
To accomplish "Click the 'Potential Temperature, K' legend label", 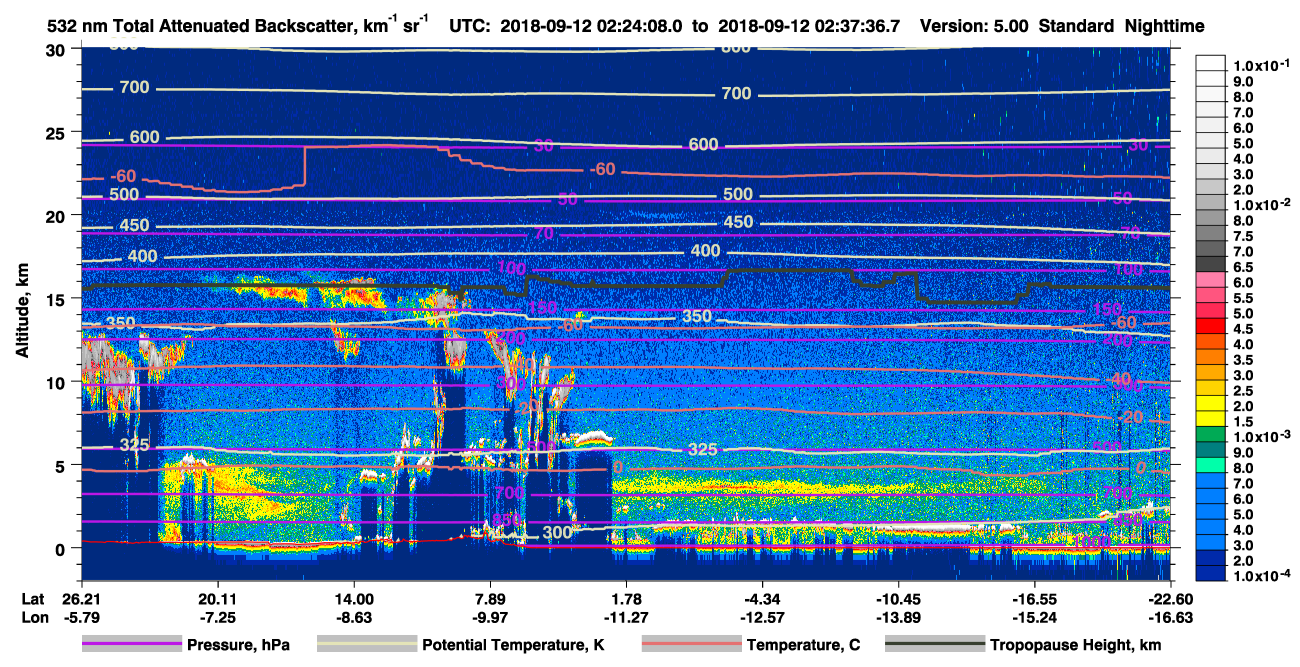I will [513, 645].
